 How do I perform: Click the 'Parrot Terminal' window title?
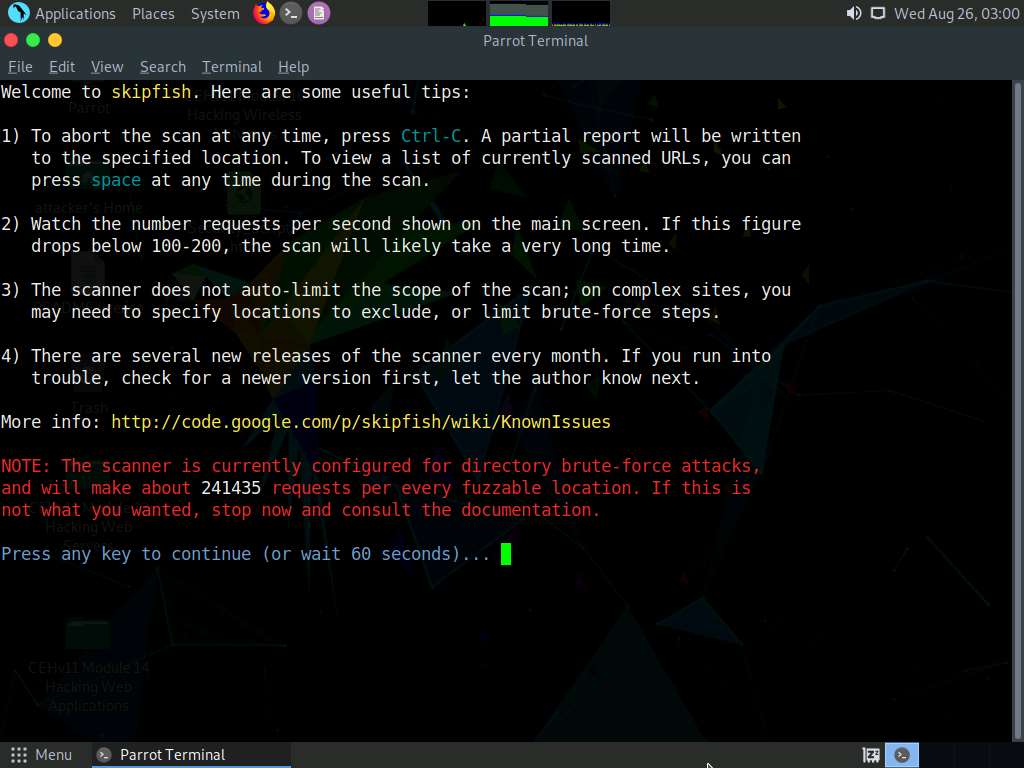pyautogui.click(x=536, y=40)
